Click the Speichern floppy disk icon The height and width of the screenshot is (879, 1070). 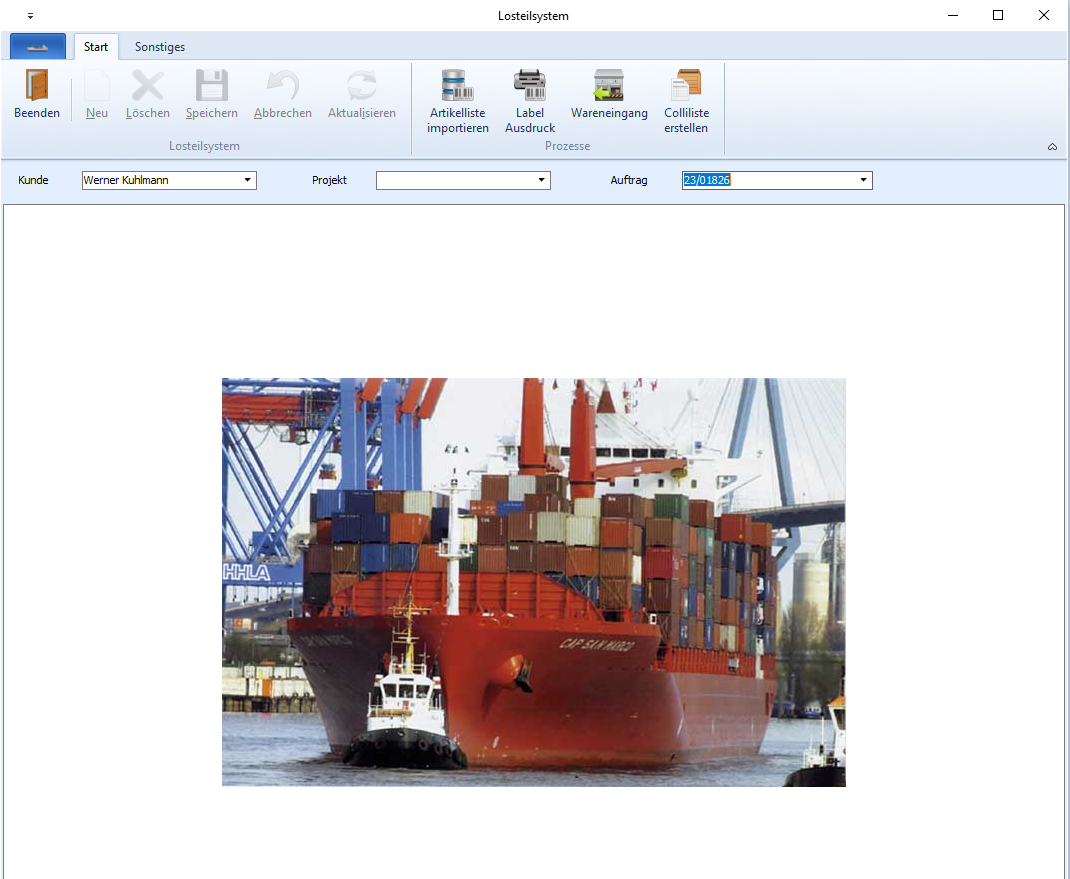[212, 85]
